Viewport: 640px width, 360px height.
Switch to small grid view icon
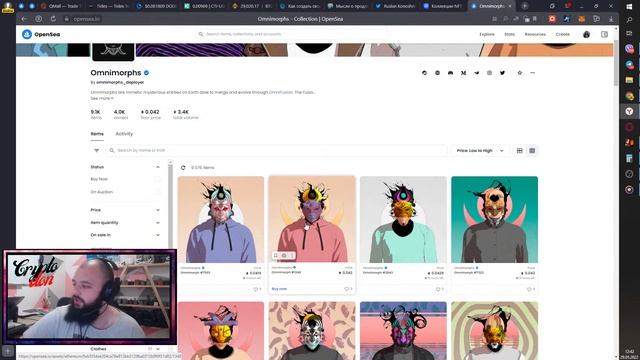[532, 151]
